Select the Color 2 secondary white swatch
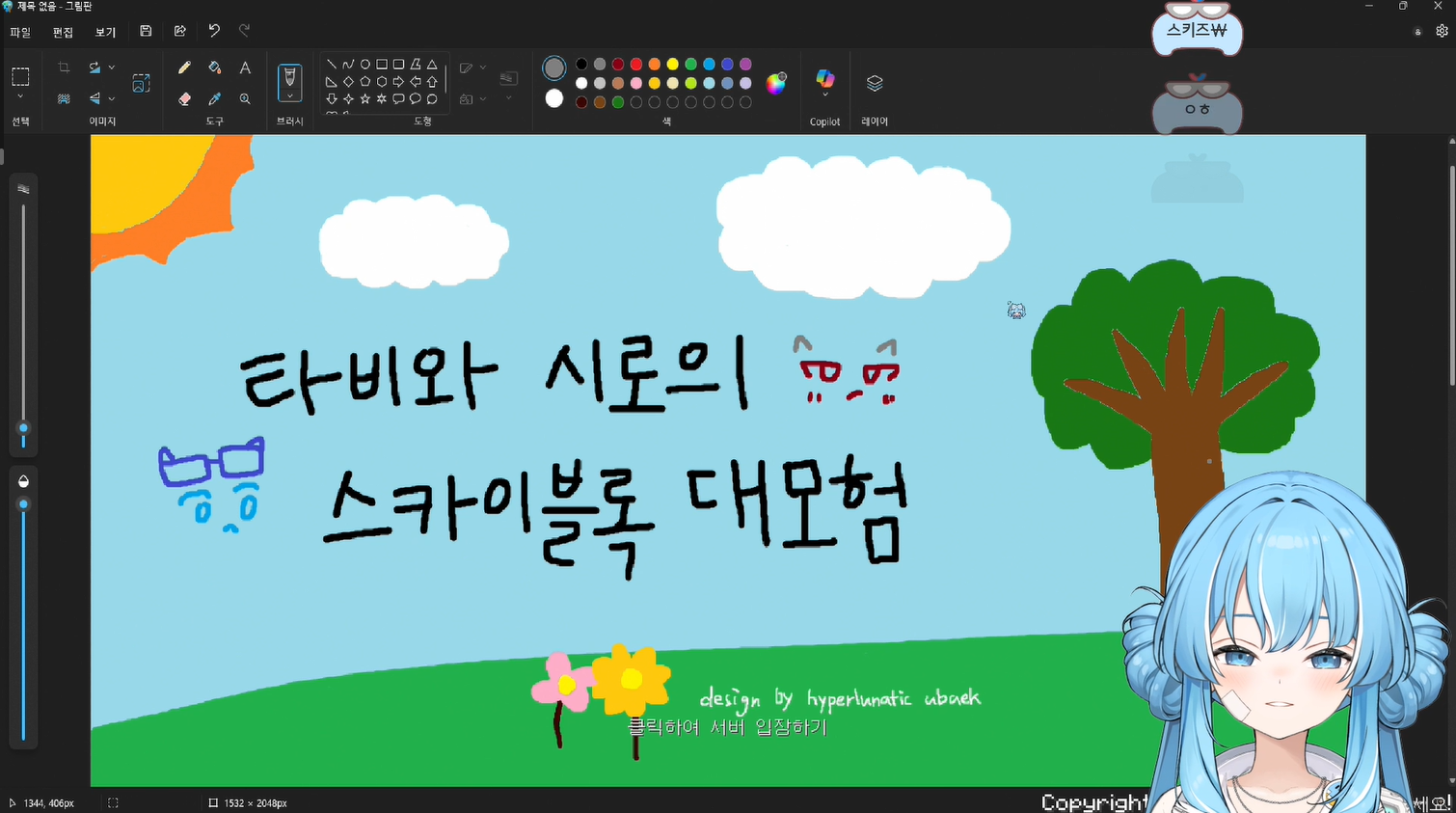This screenshot has height=813, width=1456. tap(554, 98)
